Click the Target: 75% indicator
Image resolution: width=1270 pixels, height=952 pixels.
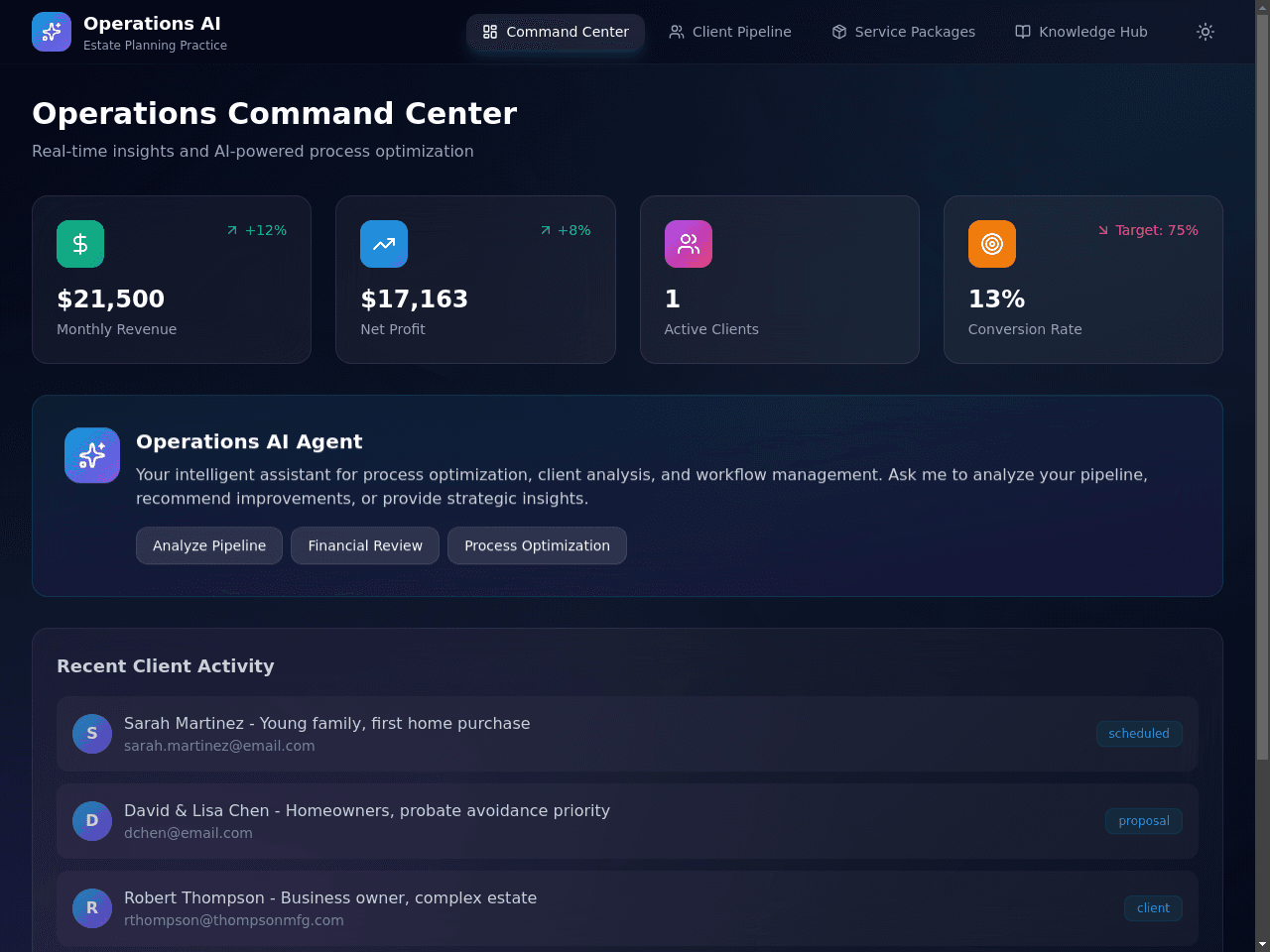[1148, 230]
